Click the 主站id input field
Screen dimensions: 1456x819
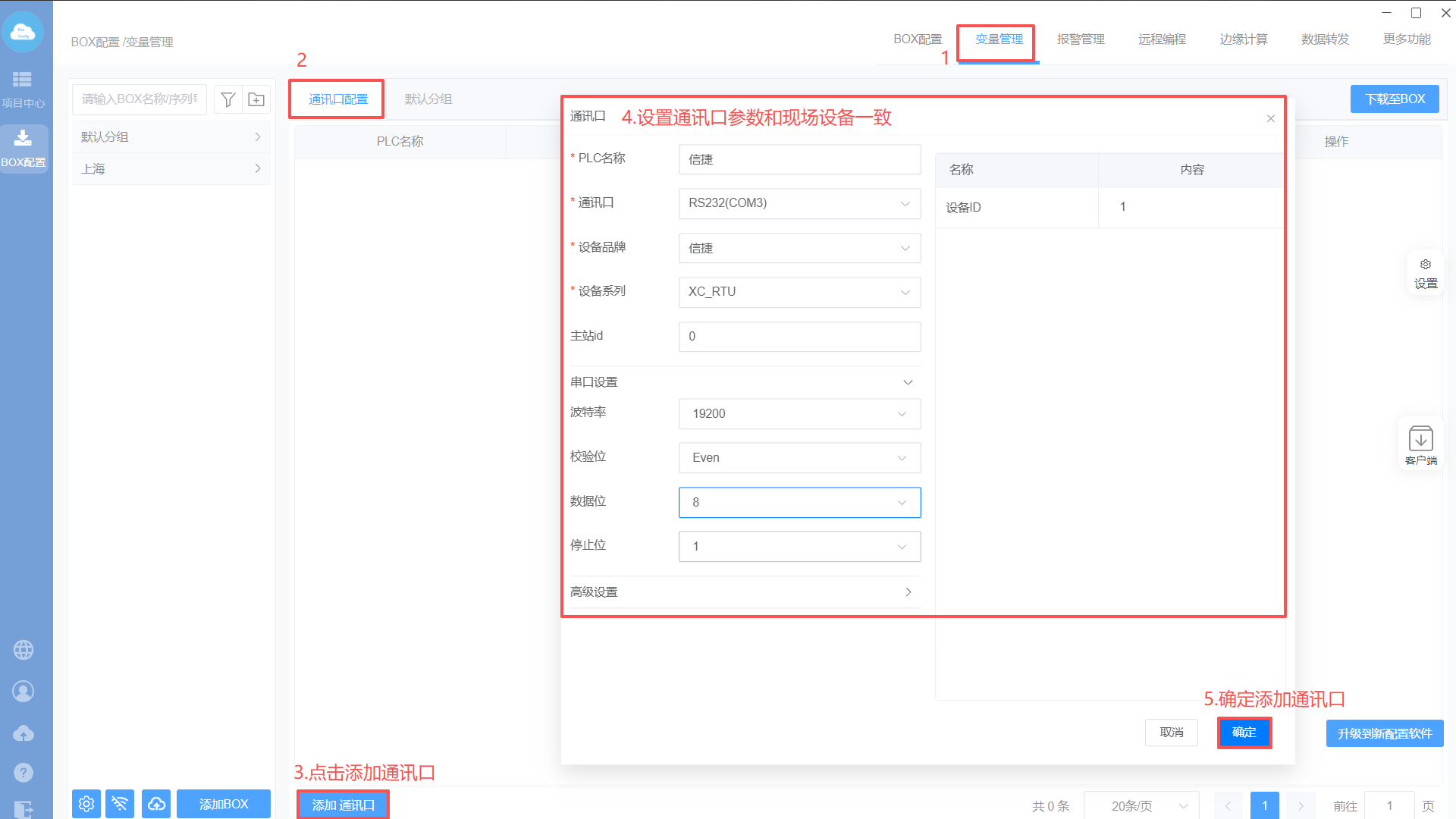click(799, 337)
